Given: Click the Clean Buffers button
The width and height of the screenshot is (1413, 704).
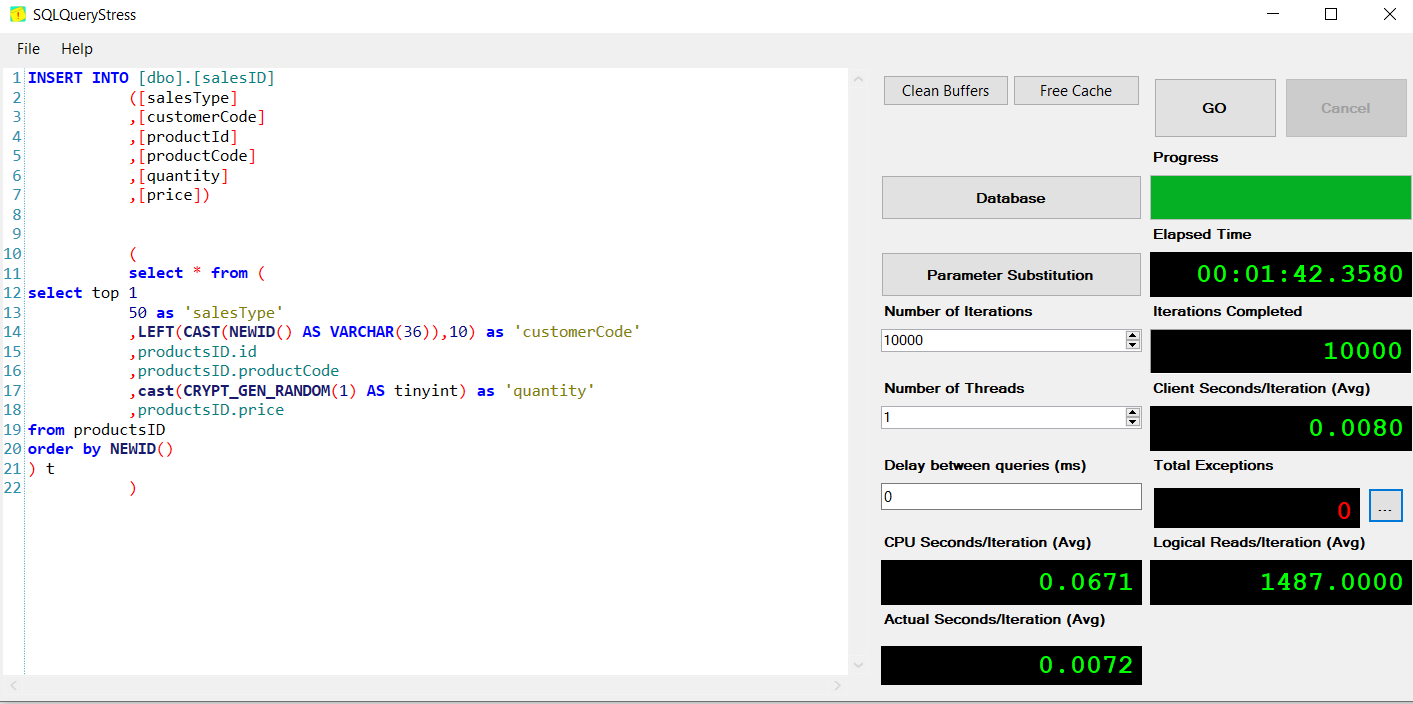Looking at the screenshot, I should (945, 90).
